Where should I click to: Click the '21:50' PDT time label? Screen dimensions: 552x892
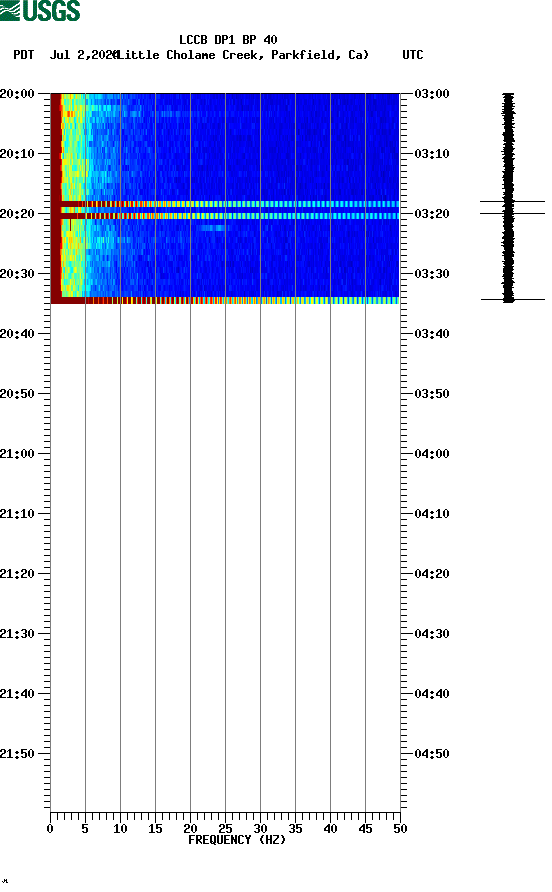17,754
